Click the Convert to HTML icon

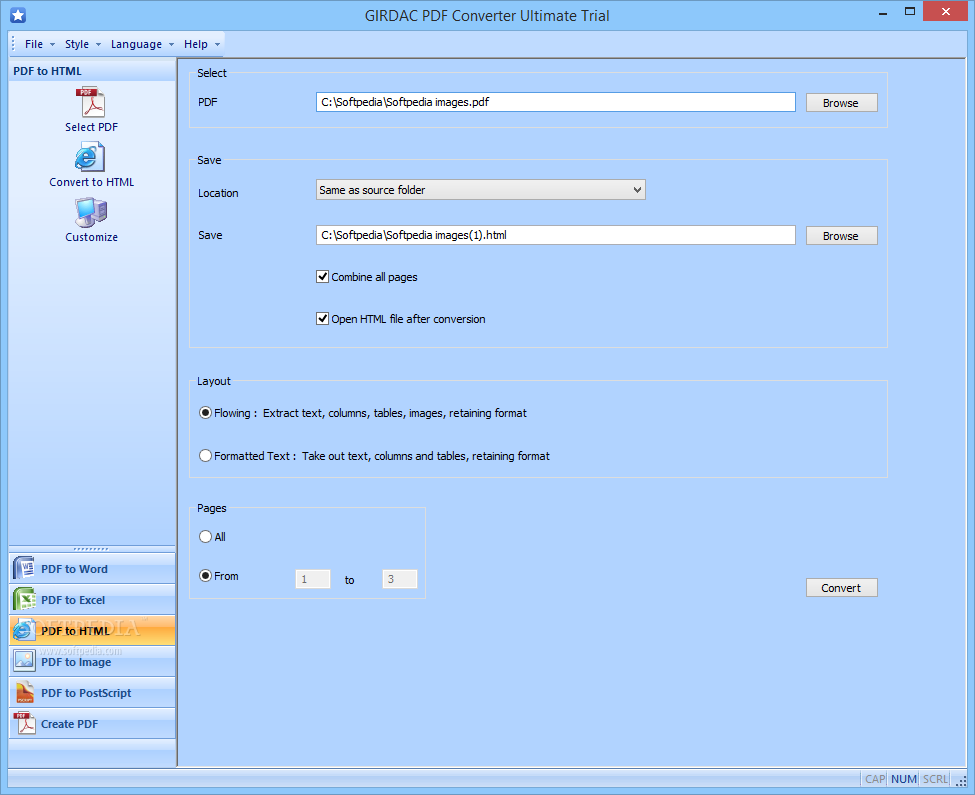(x=91, y=157)
